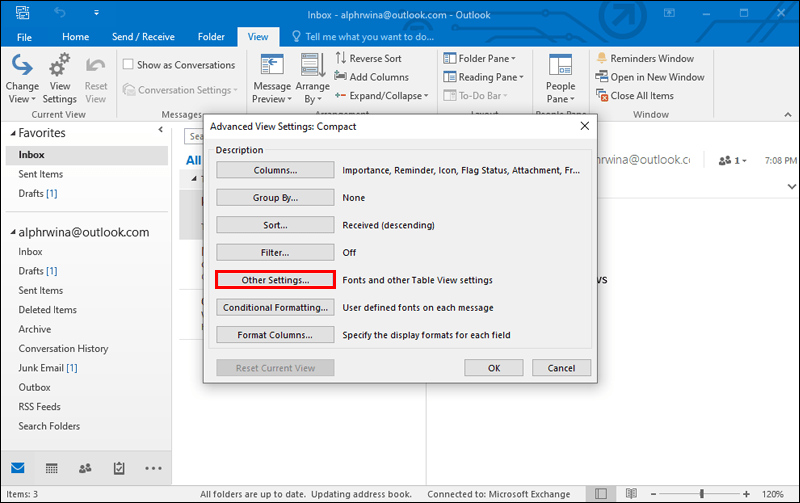Open the Send / Receive tab
This screenshot has height=503, width=800.
(143, 37)
